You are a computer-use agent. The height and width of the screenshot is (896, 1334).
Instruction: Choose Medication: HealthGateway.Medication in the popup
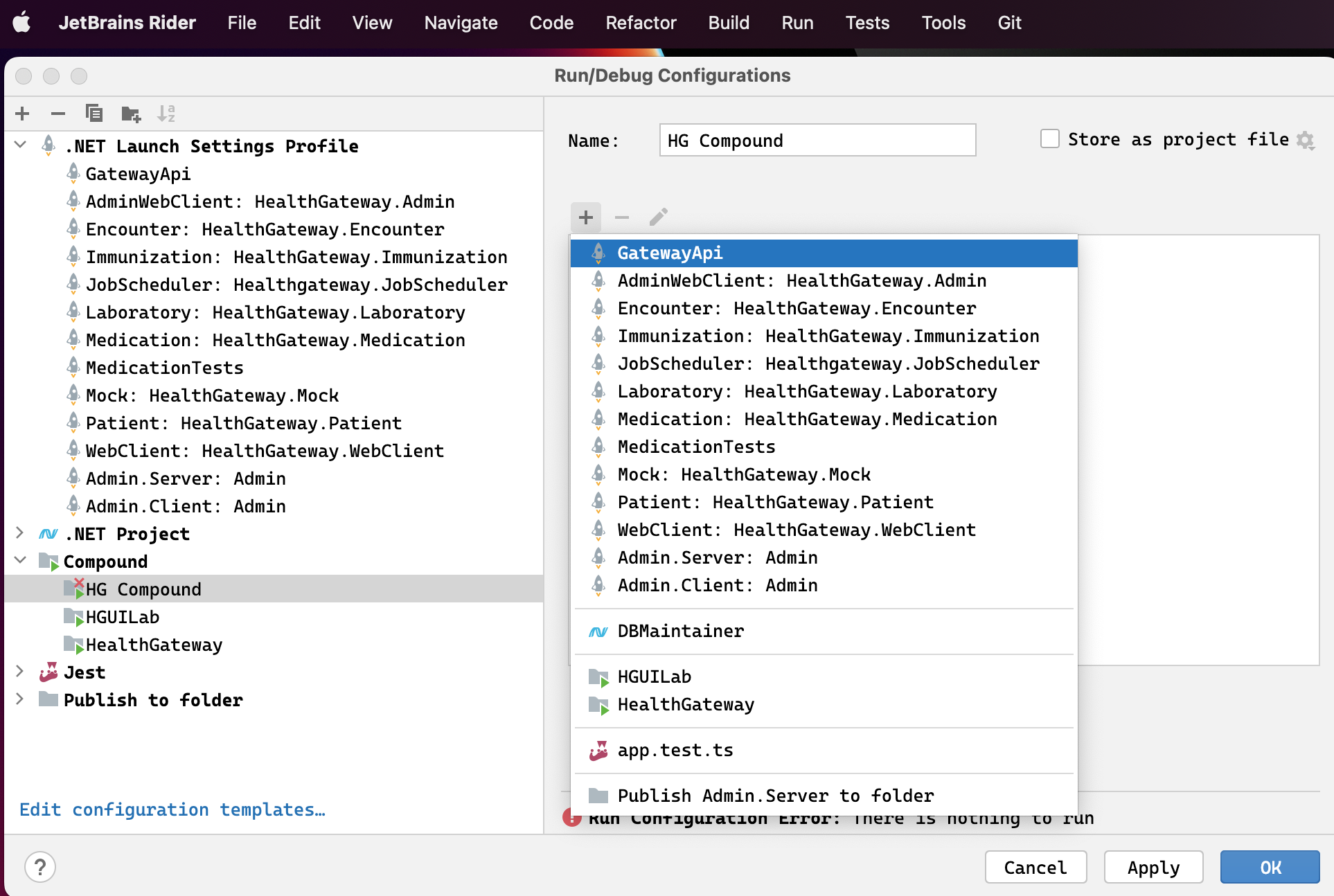click(x=824, y=420)
